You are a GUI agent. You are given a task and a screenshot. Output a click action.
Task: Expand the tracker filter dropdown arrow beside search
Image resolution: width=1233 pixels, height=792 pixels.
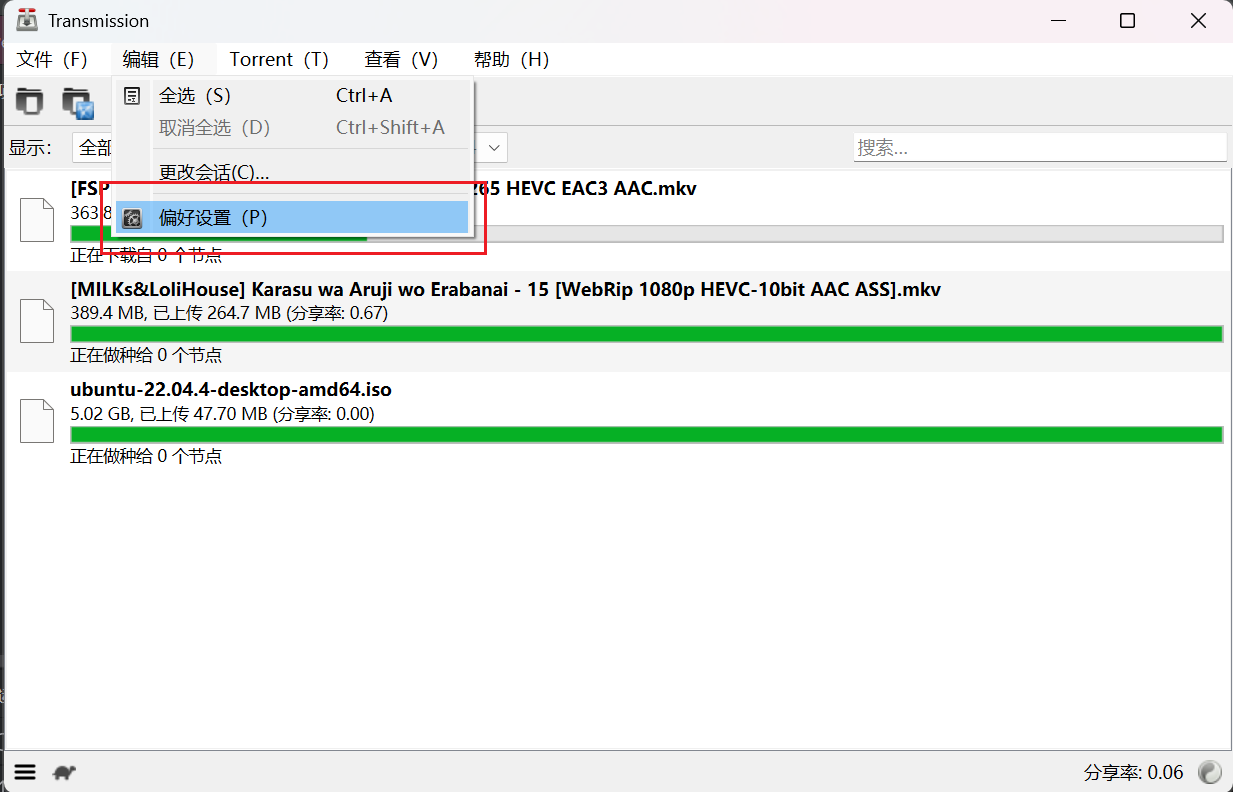493,148
